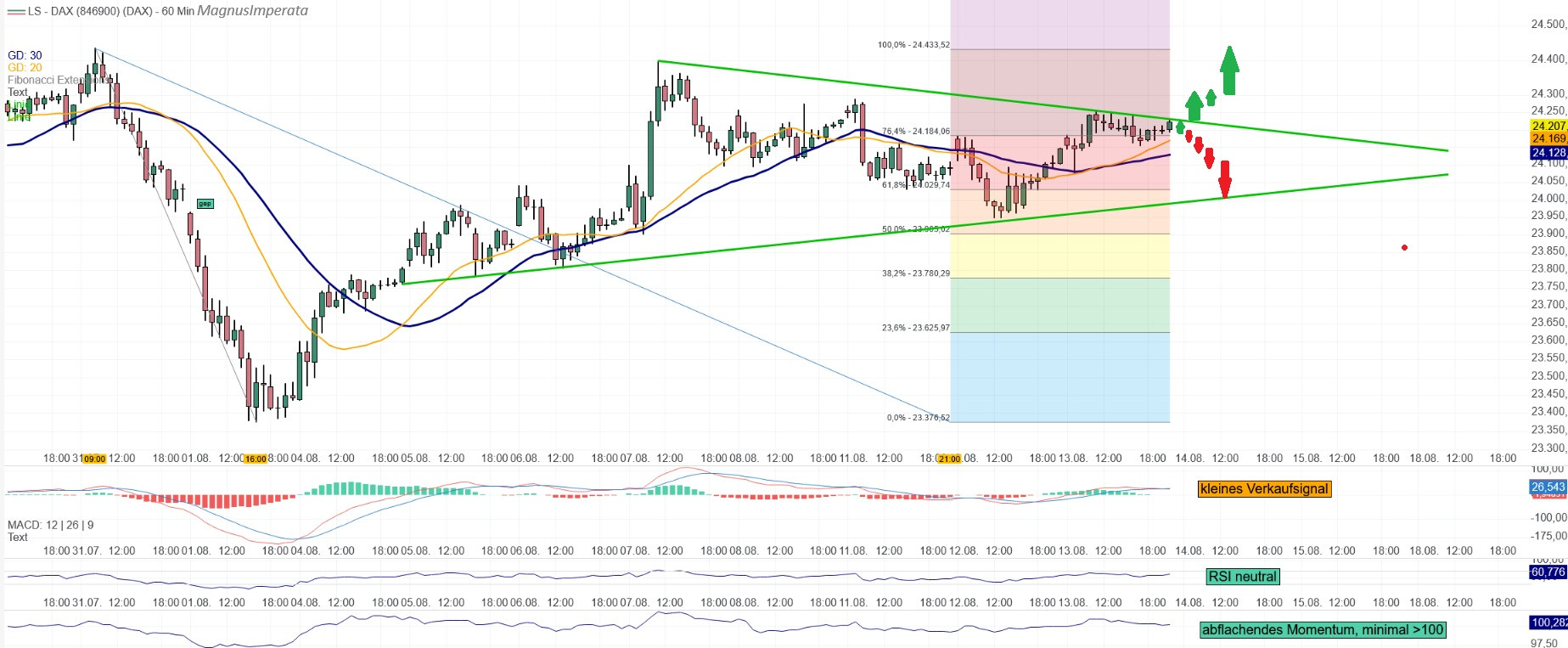Viewport: 1568px width, 648px height.
Task: Click the blue MACD value tag 26,543
Action: pyautogui.click(x=1548, y=487)
